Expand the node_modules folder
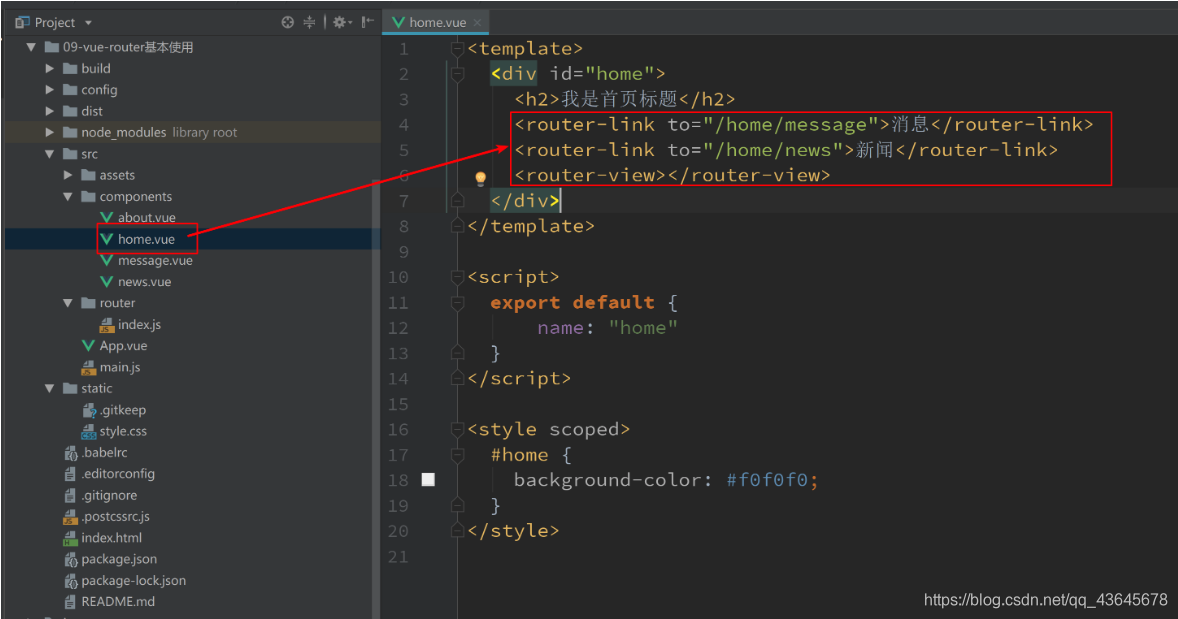Screen dimensions: 1178x619 50,132
